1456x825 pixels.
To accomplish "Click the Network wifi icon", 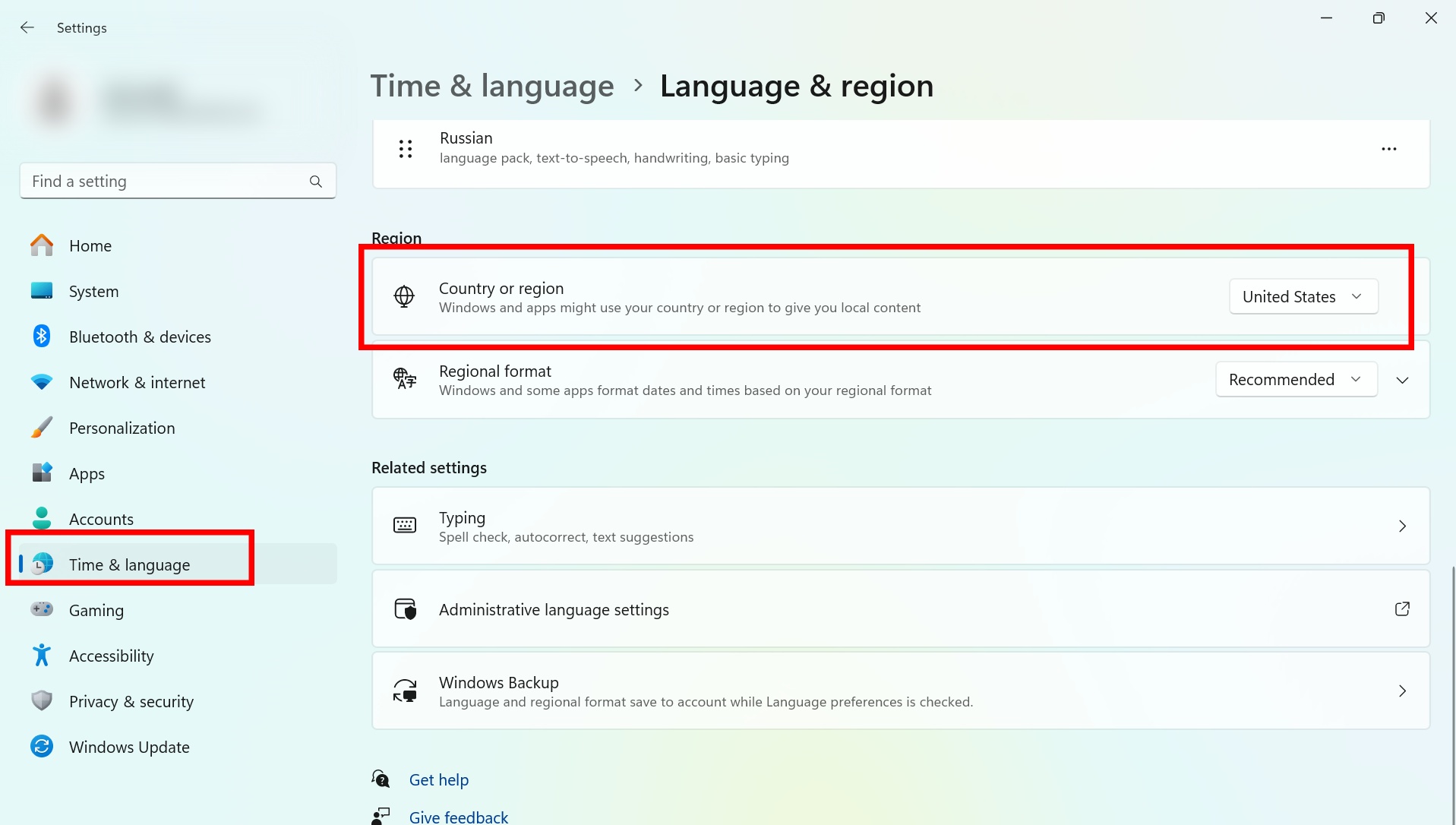I will click(x=42, y=382).
